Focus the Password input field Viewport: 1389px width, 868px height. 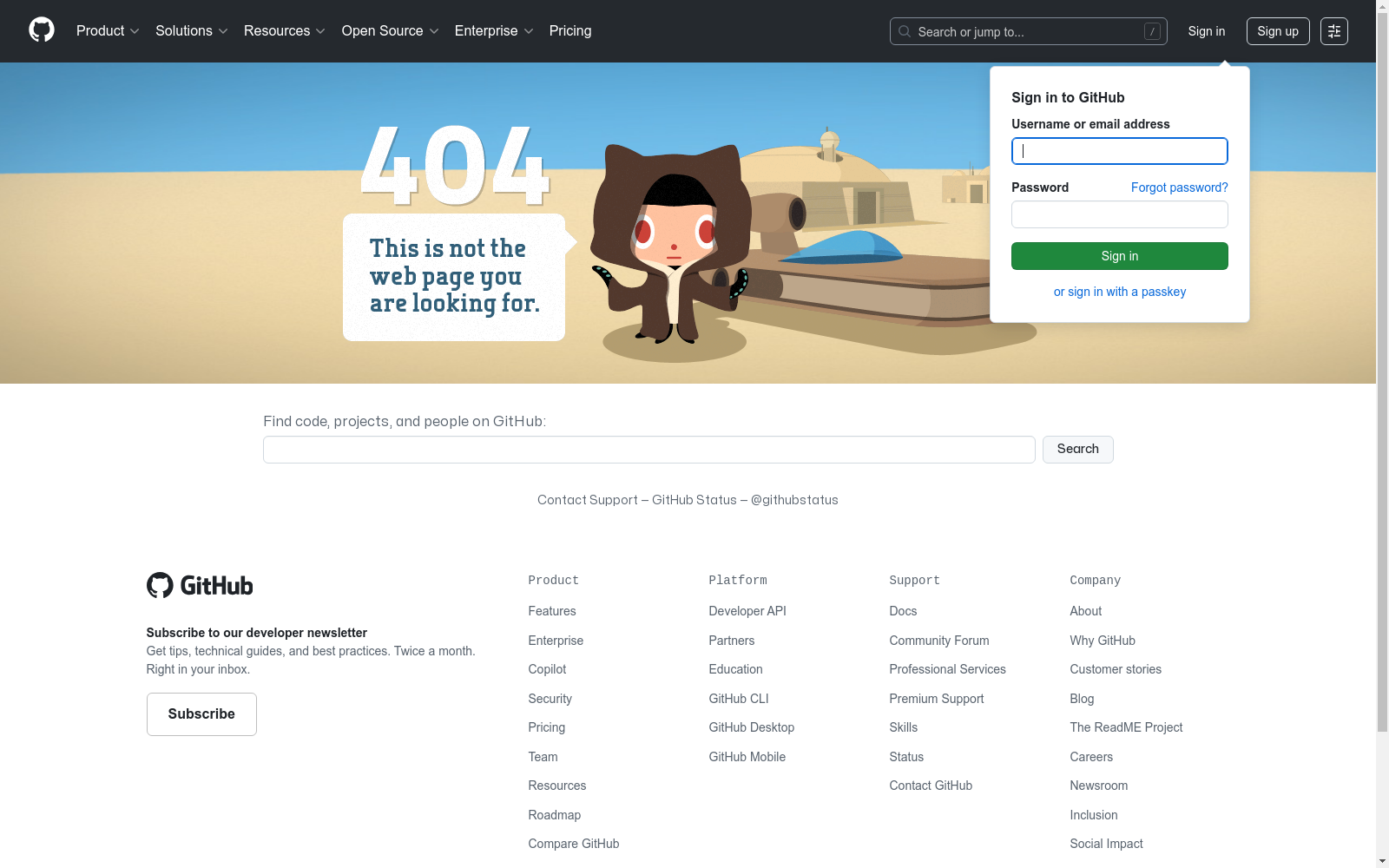1120,214
